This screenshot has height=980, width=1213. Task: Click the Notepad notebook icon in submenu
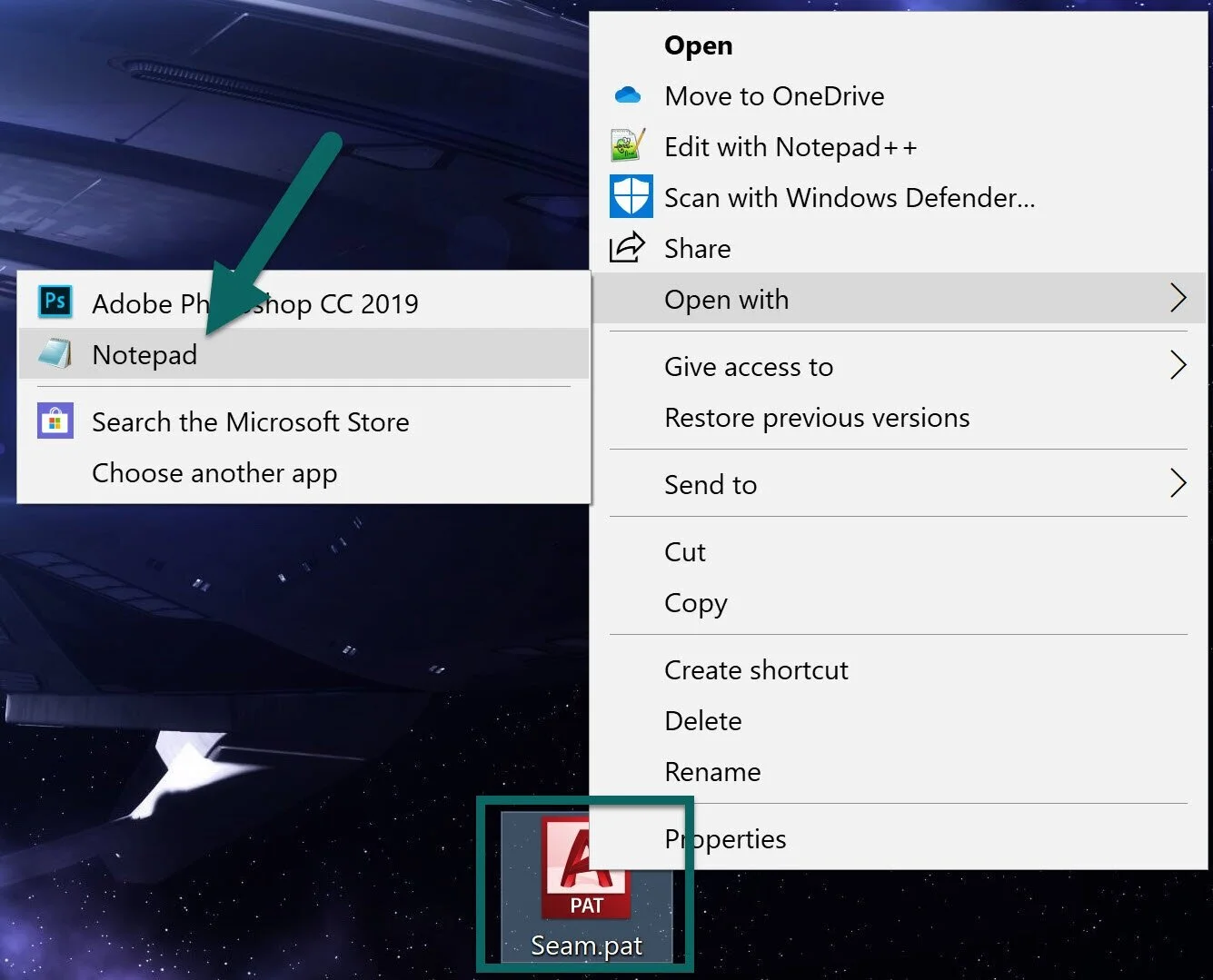point(55,353)
